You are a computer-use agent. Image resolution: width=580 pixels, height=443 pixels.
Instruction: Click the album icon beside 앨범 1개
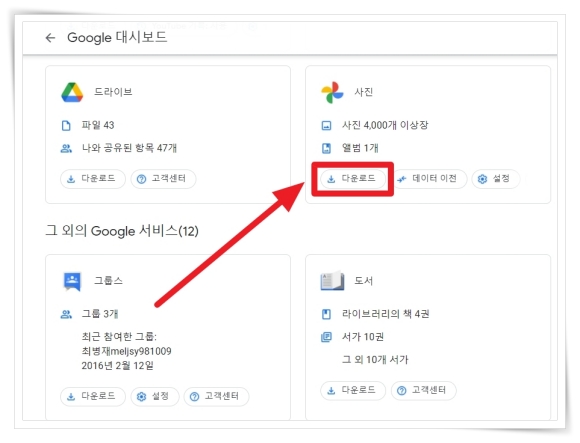click(x=326, y=149)
